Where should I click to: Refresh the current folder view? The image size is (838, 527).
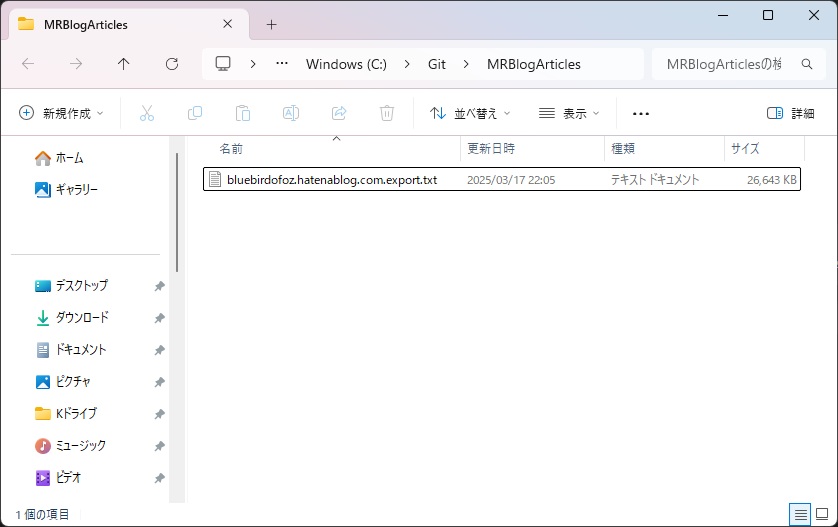coord(172,64)
